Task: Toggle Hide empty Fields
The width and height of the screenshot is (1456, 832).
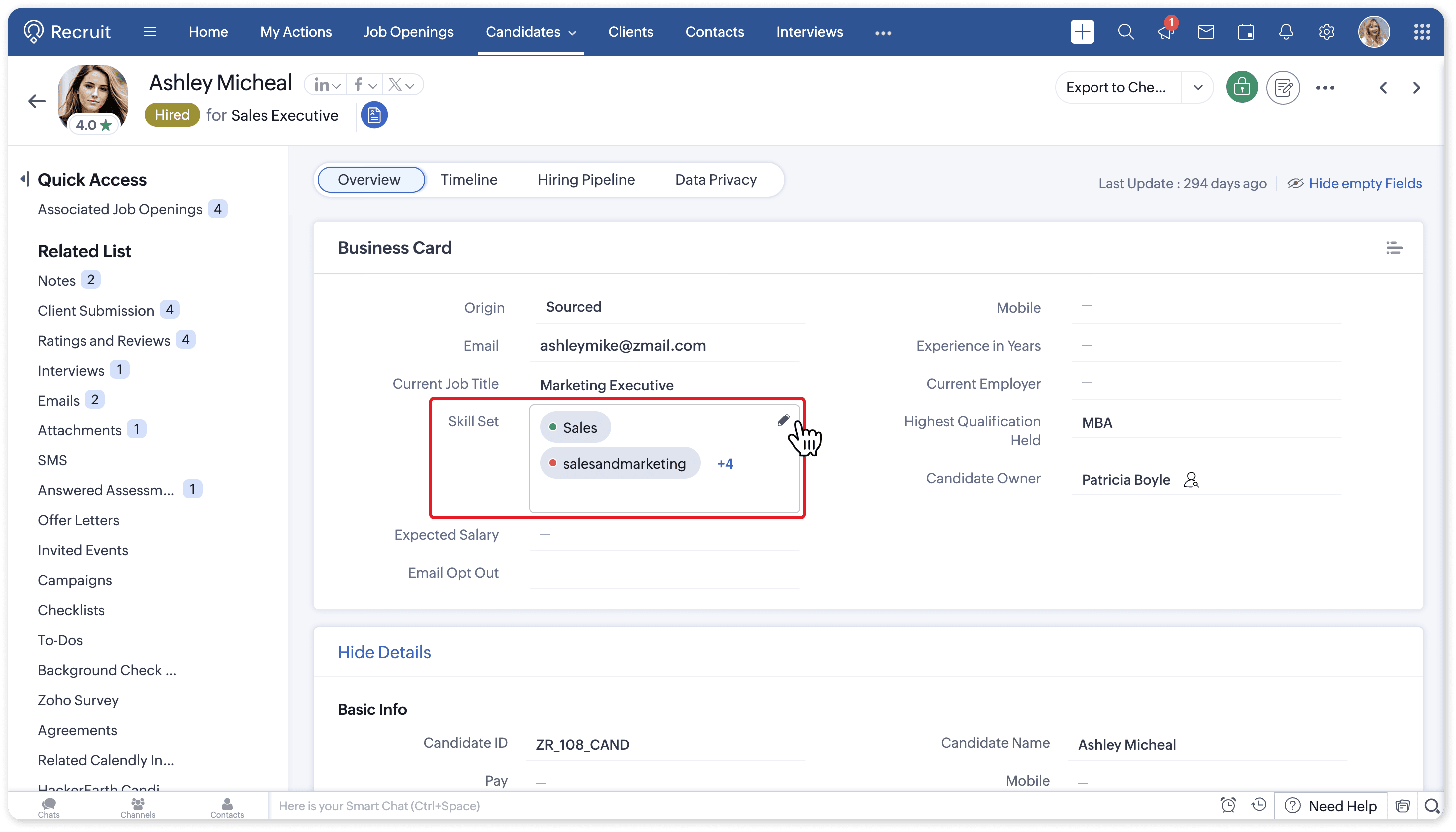Action: point(1365,183)
